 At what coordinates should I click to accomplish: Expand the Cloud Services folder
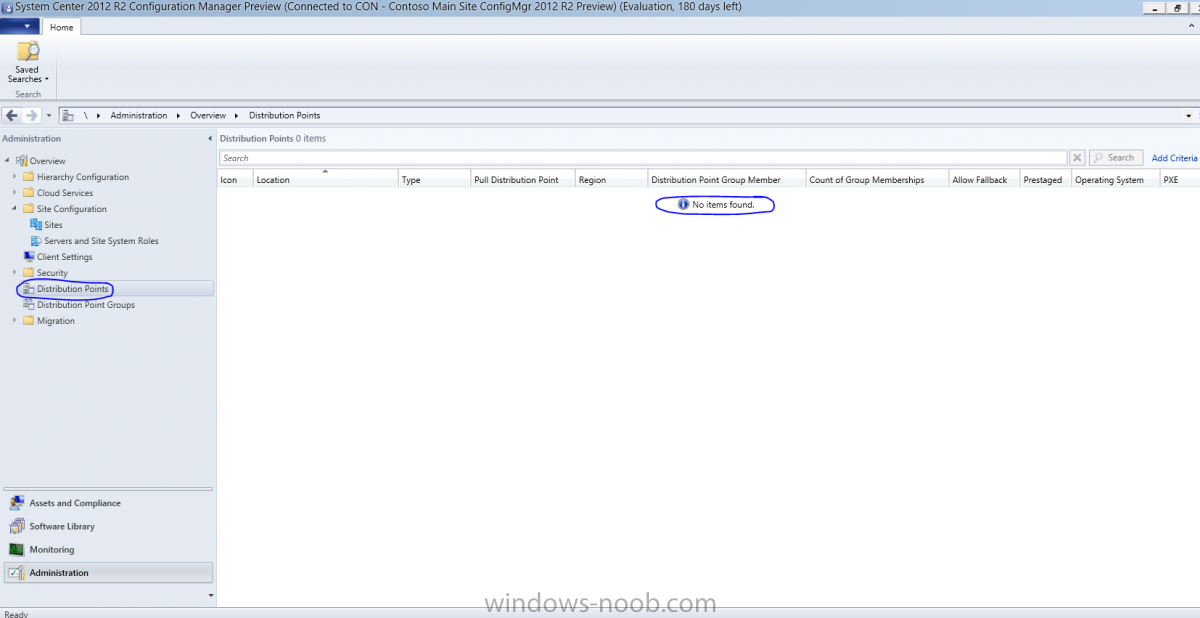(15, 193)
